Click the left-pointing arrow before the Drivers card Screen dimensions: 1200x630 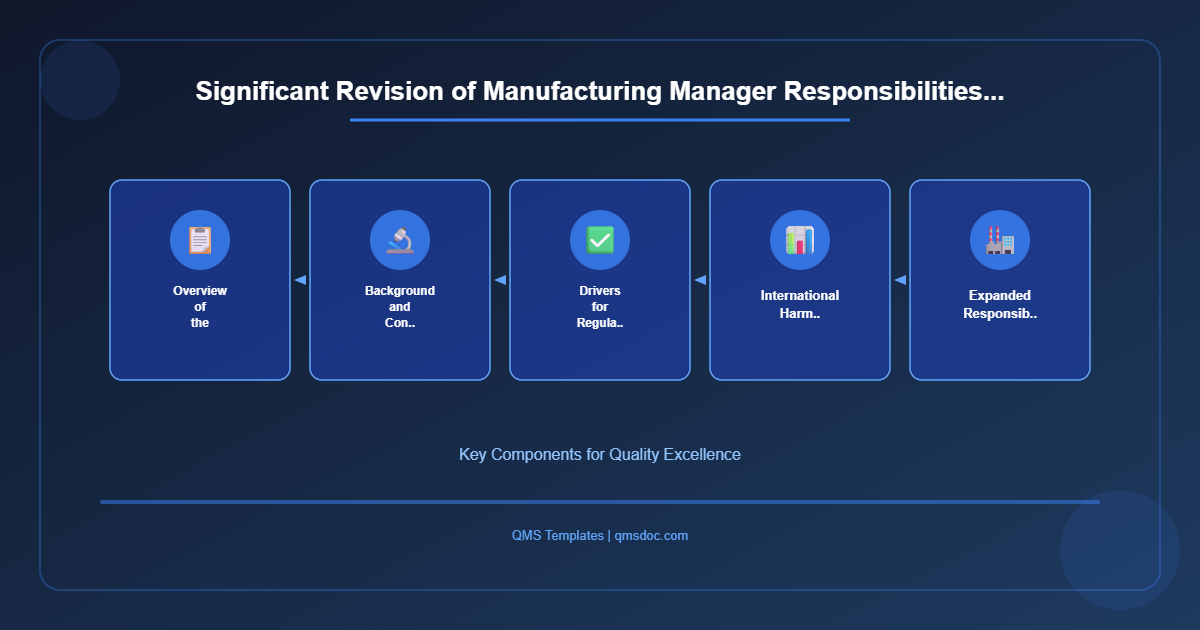coord(500,280)
